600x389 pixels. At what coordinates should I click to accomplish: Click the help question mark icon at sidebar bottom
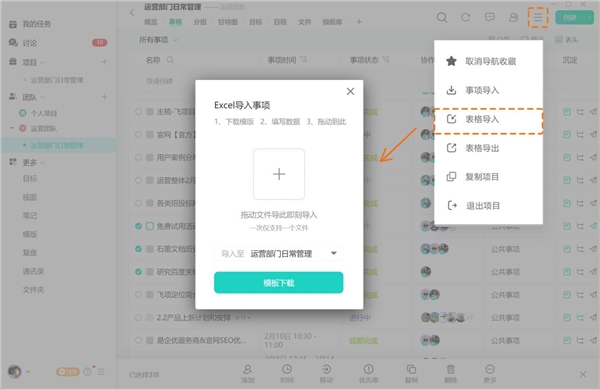[88, 372]
